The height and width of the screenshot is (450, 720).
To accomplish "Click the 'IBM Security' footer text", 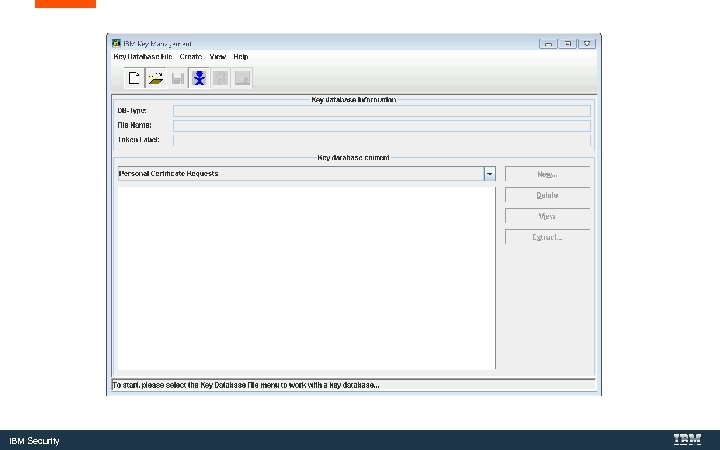I will [x=34, y=441].
